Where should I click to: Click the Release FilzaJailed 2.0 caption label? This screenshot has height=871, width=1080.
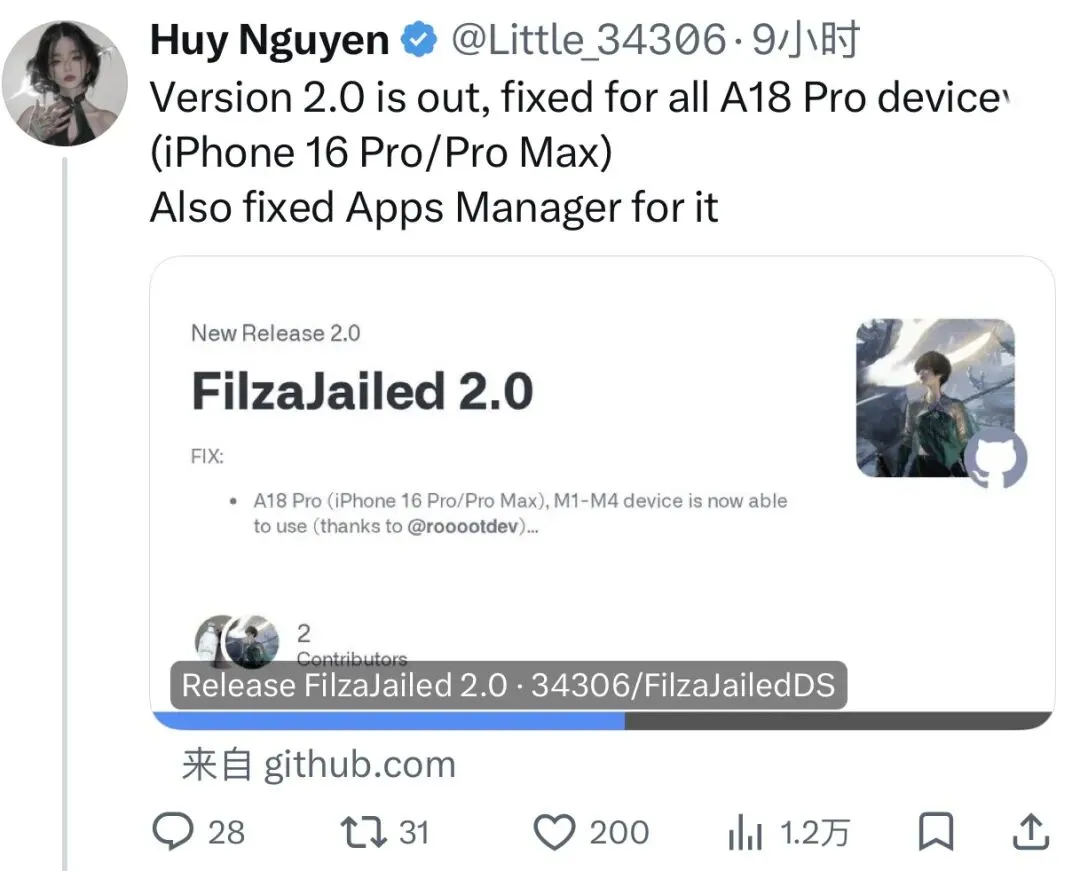pos(508,685)
